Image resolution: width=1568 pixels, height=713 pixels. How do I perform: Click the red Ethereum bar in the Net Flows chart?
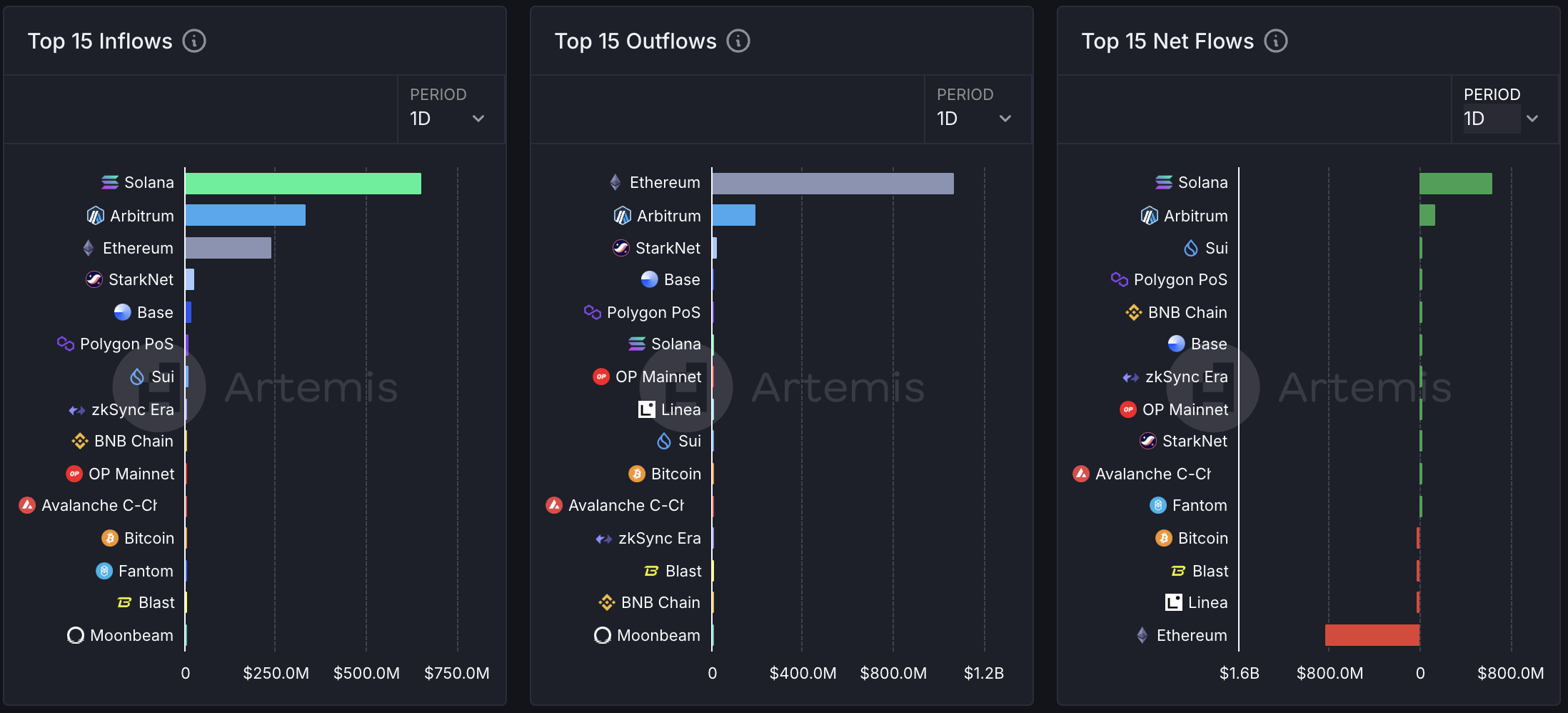[1372, 635]
